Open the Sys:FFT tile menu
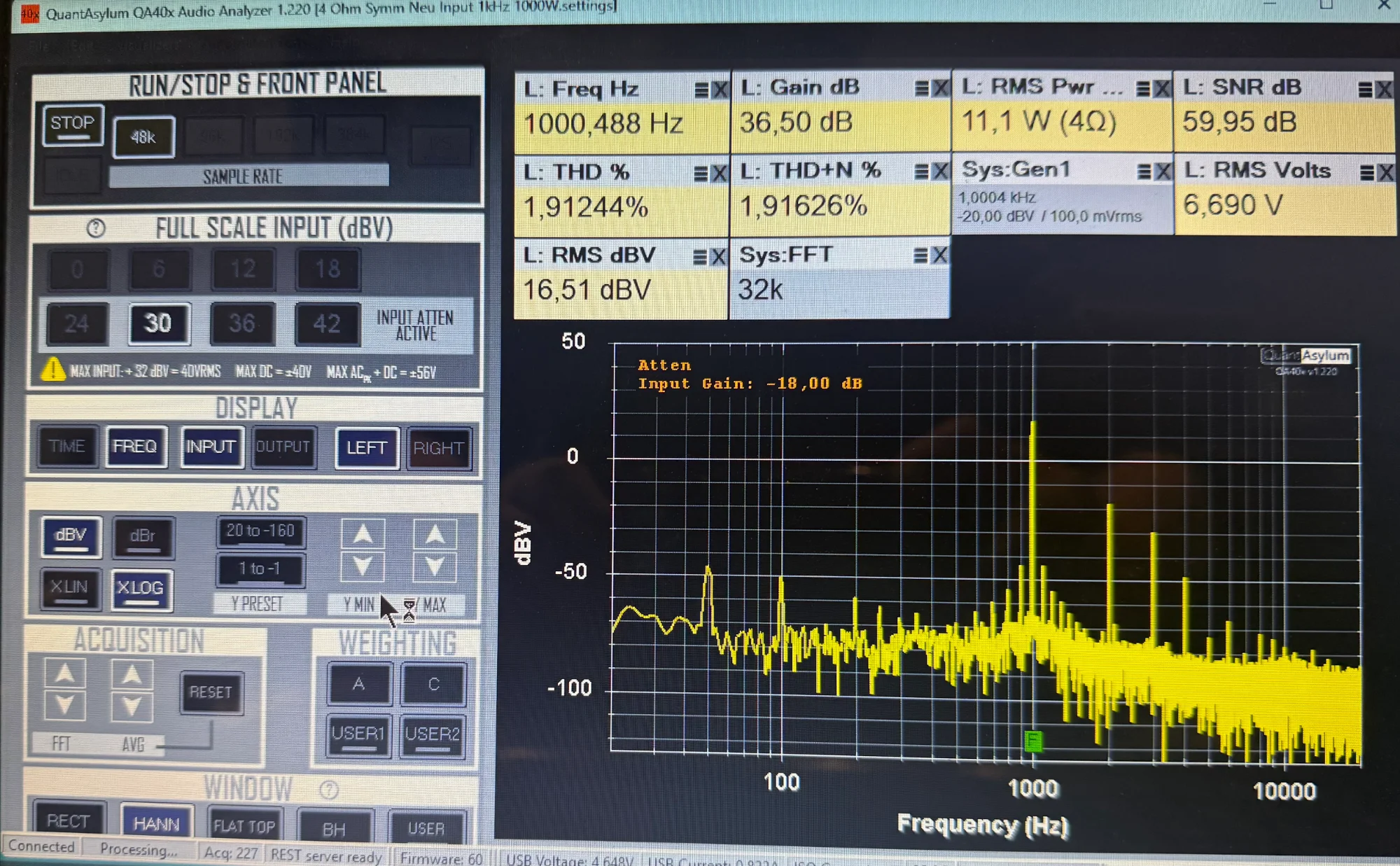 [921, 256]
